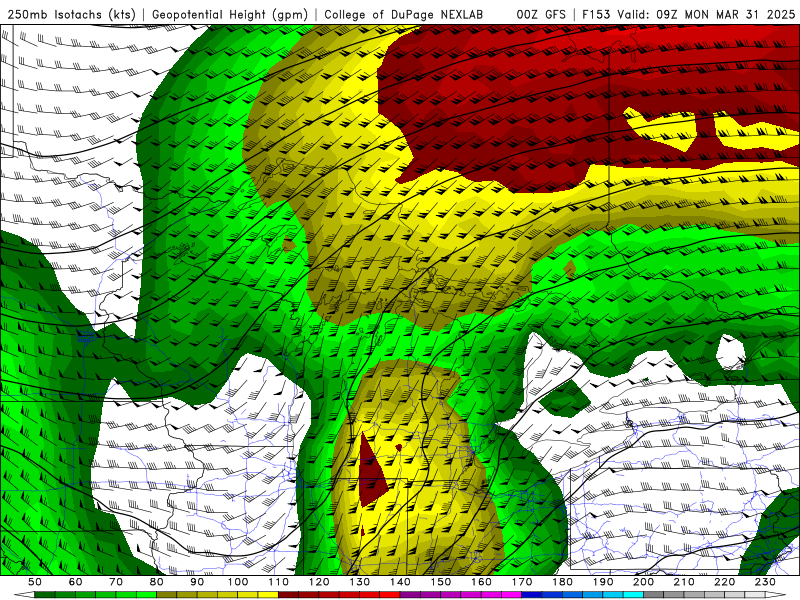This screenshot has height=600, width=800.
Task: Click the 130 scale label
Action: point(360,582)
